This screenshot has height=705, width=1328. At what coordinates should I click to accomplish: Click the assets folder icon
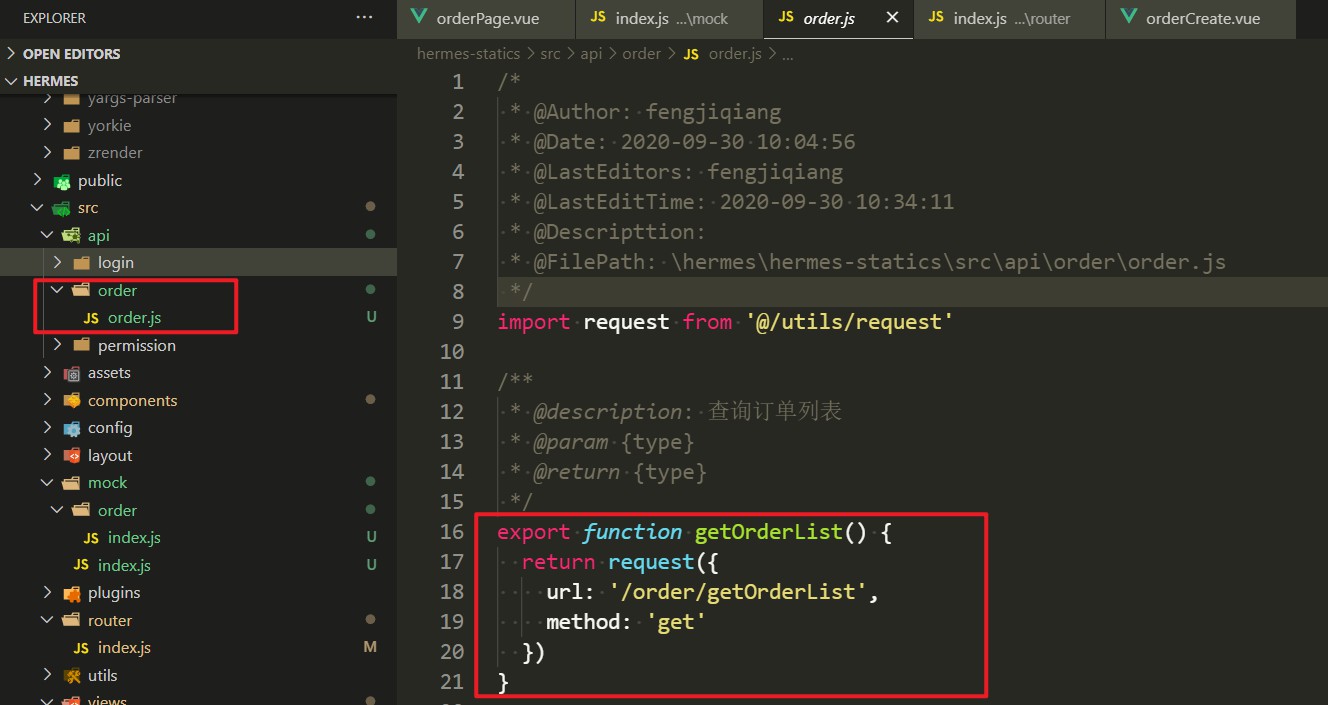71,373
